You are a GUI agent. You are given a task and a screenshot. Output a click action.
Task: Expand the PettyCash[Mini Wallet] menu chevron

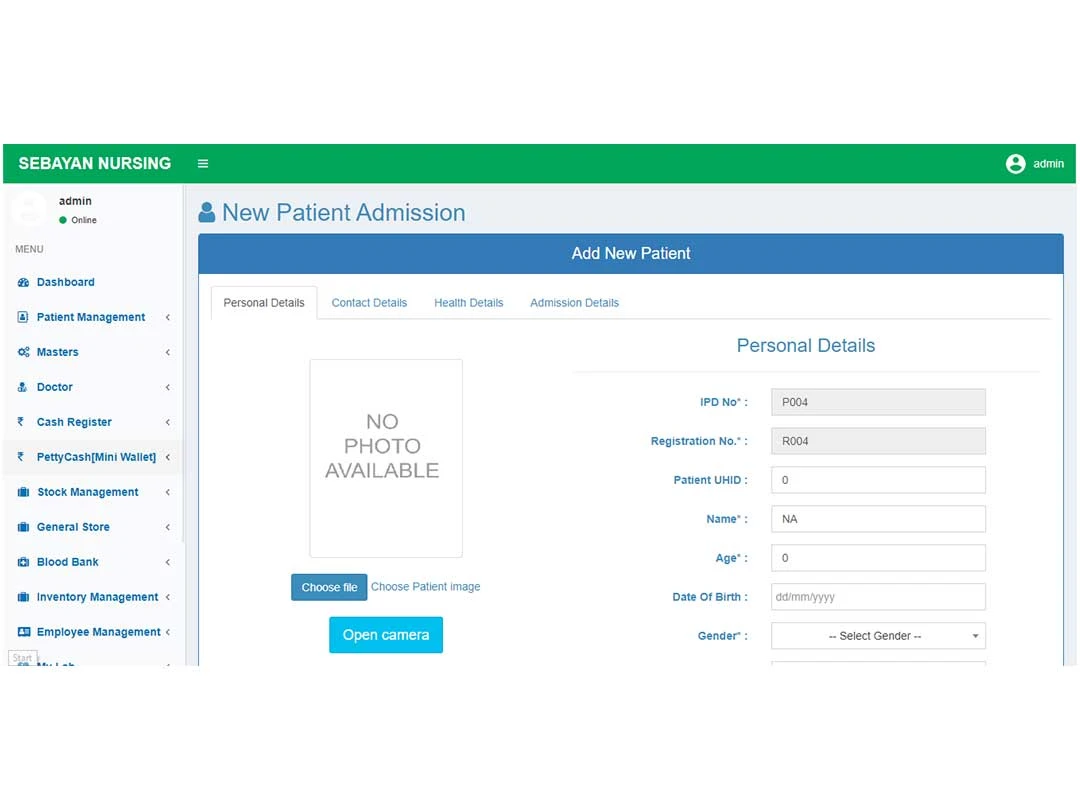tap(168, 457)
